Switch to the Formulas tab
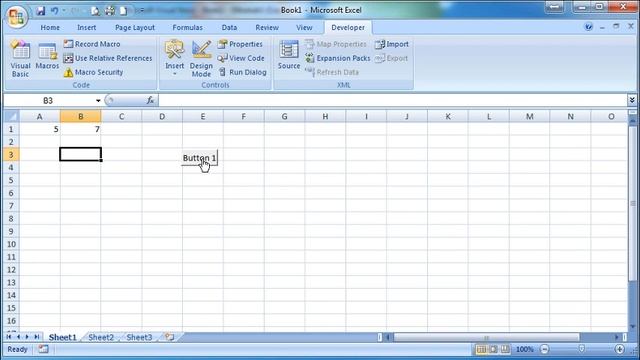This screenshot has height=360, width=640. (x=187, y=27)
